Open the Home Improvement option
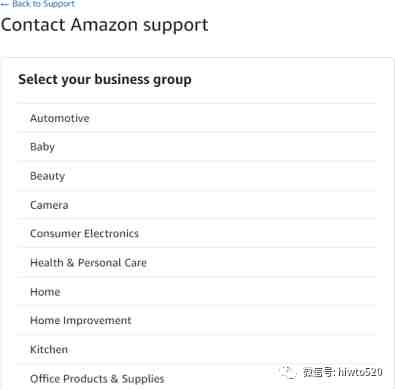Viewport: 395px width, 390px height. tap(196, 321)
